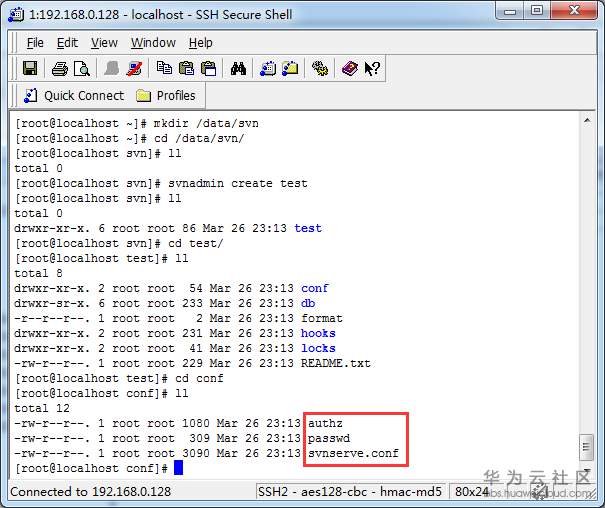Click the Save toolbar icon
This screenshot has height=508, width=605.
point(30,68)
